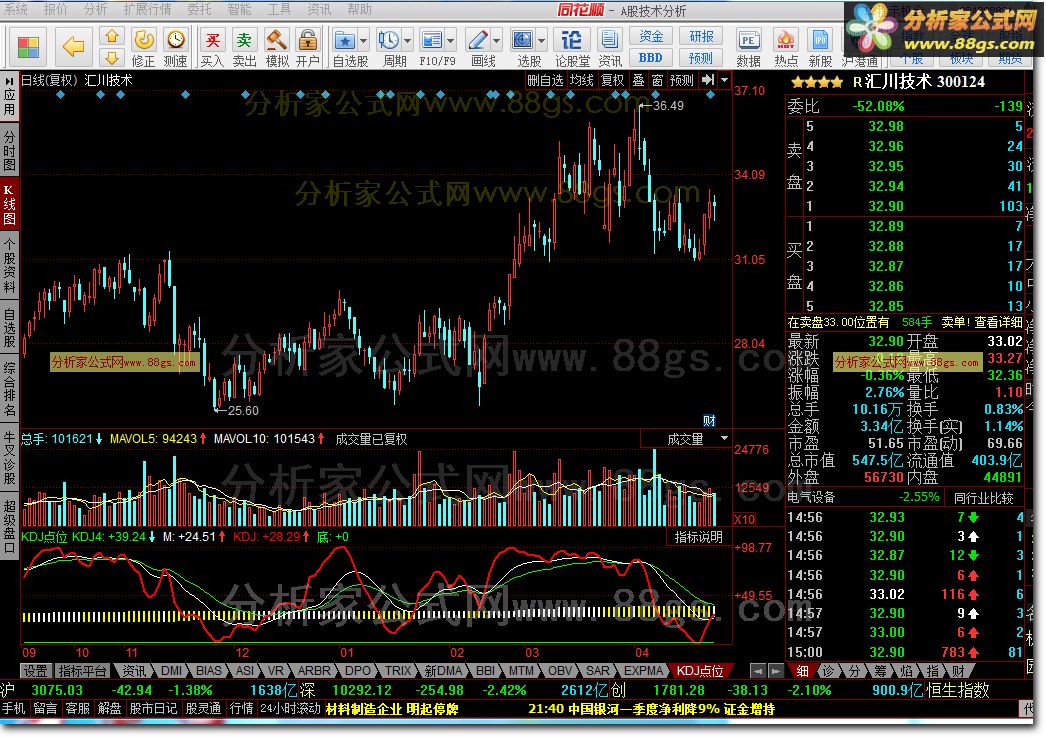Open 超级盘口 in left sidebar
This screenshot has width=1046, height=737.
coord(9,528)
